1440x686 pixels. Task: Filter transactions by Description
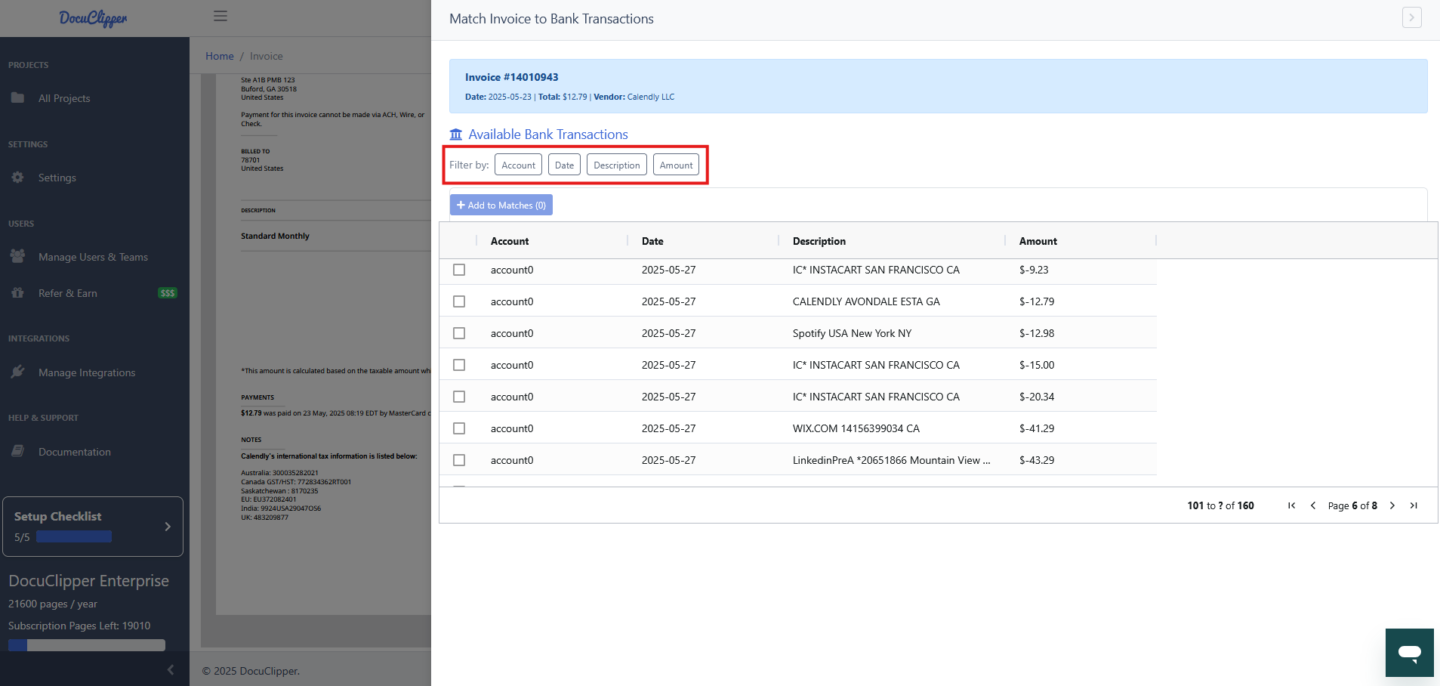(617, 165)
